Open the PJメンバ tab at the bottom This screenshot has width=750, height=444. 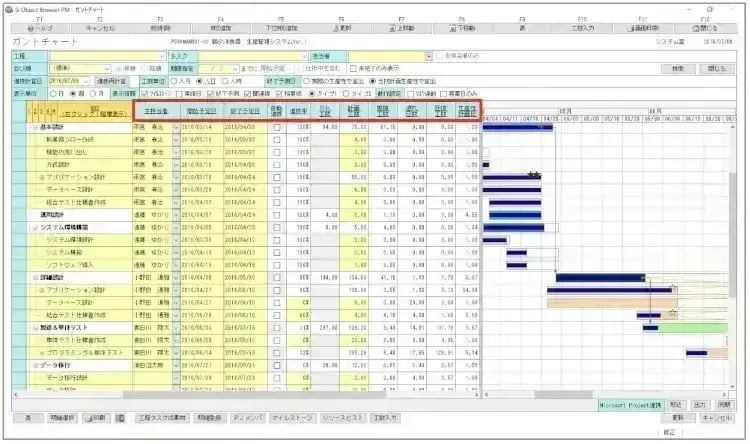point(246,417)
